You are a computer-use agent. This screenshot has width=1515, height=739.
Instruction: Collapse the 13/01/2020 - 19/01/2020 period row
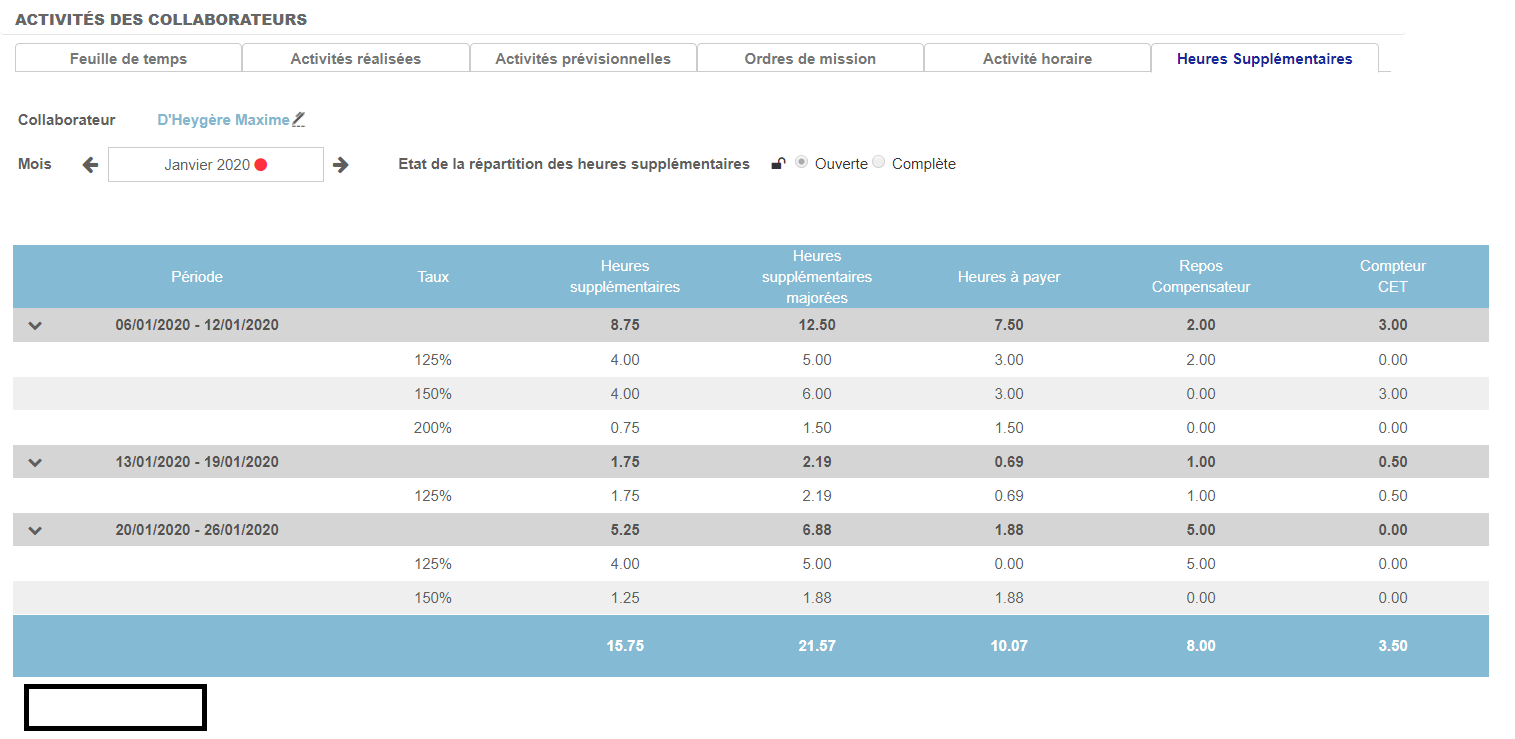click(35, 462)
